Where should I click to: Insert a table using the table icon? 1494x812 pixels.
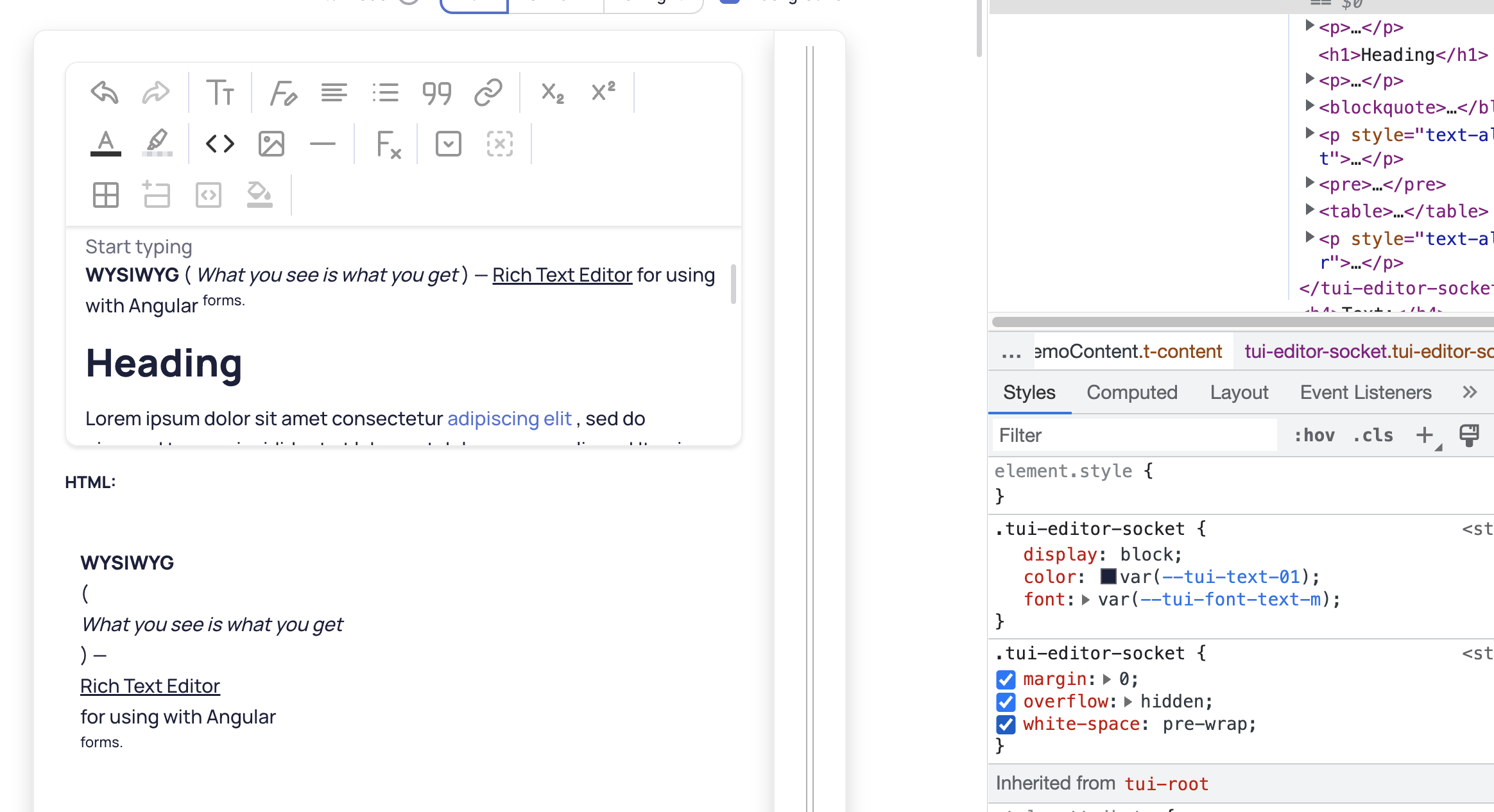pos(106,194)
